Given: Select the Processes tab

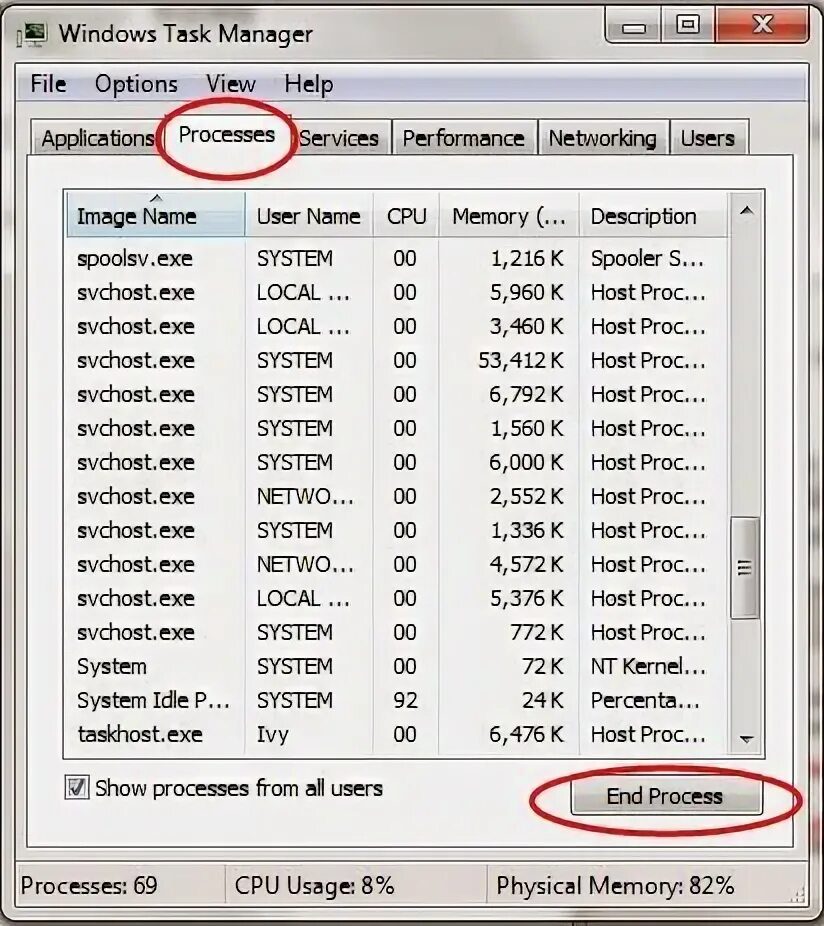Looking at the screenshot, I should click(227, 135).
